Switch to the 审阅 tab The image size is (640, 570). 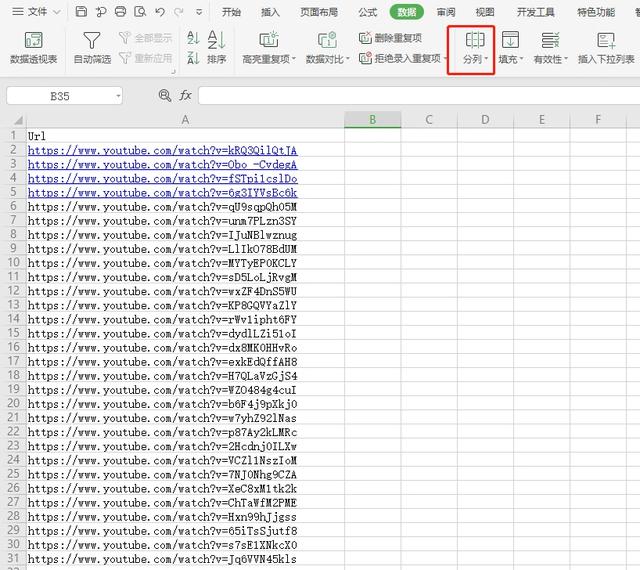(446, 12)
